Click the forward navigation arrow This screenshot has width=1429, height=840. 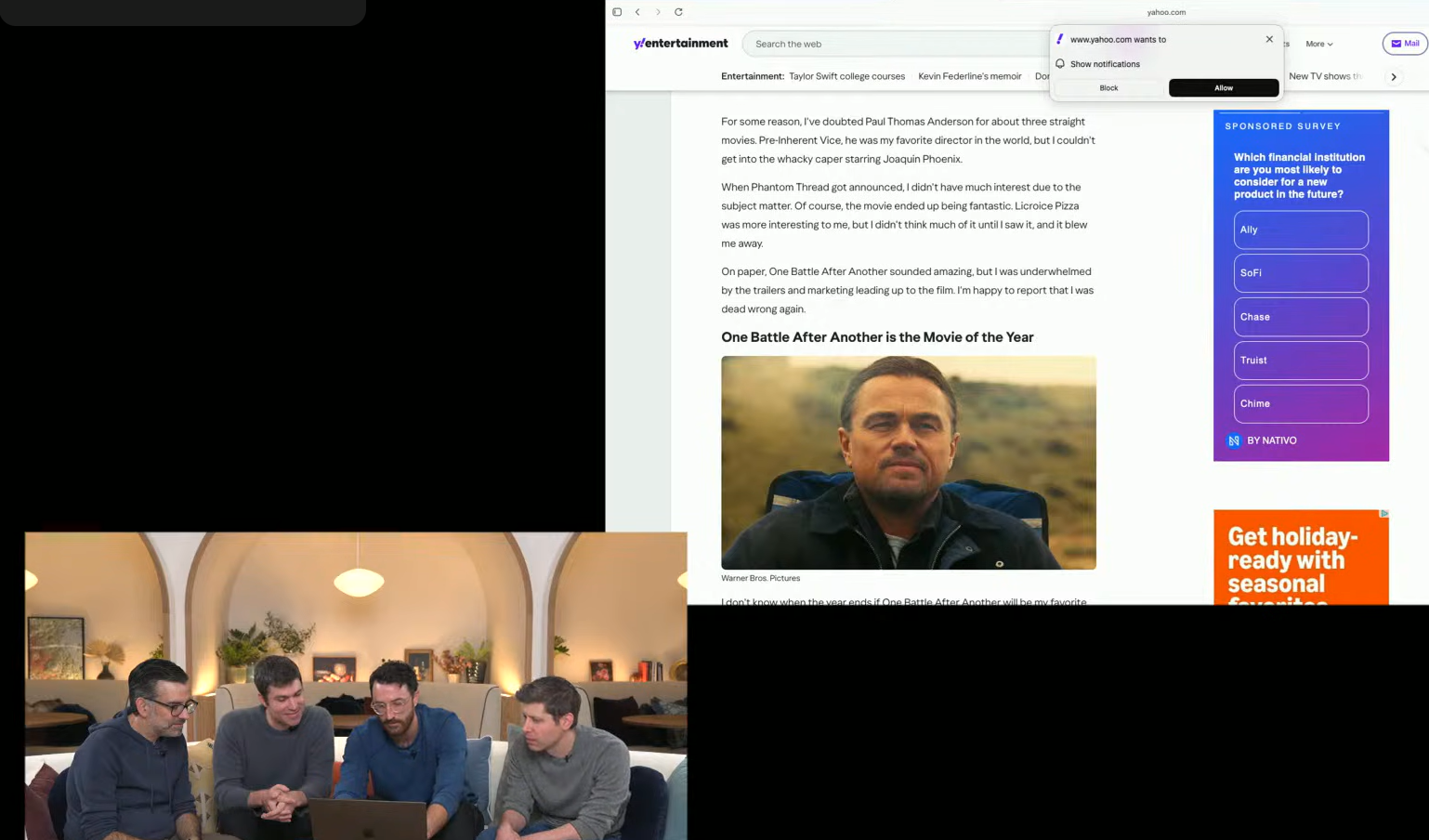click(x=658, y=12)
